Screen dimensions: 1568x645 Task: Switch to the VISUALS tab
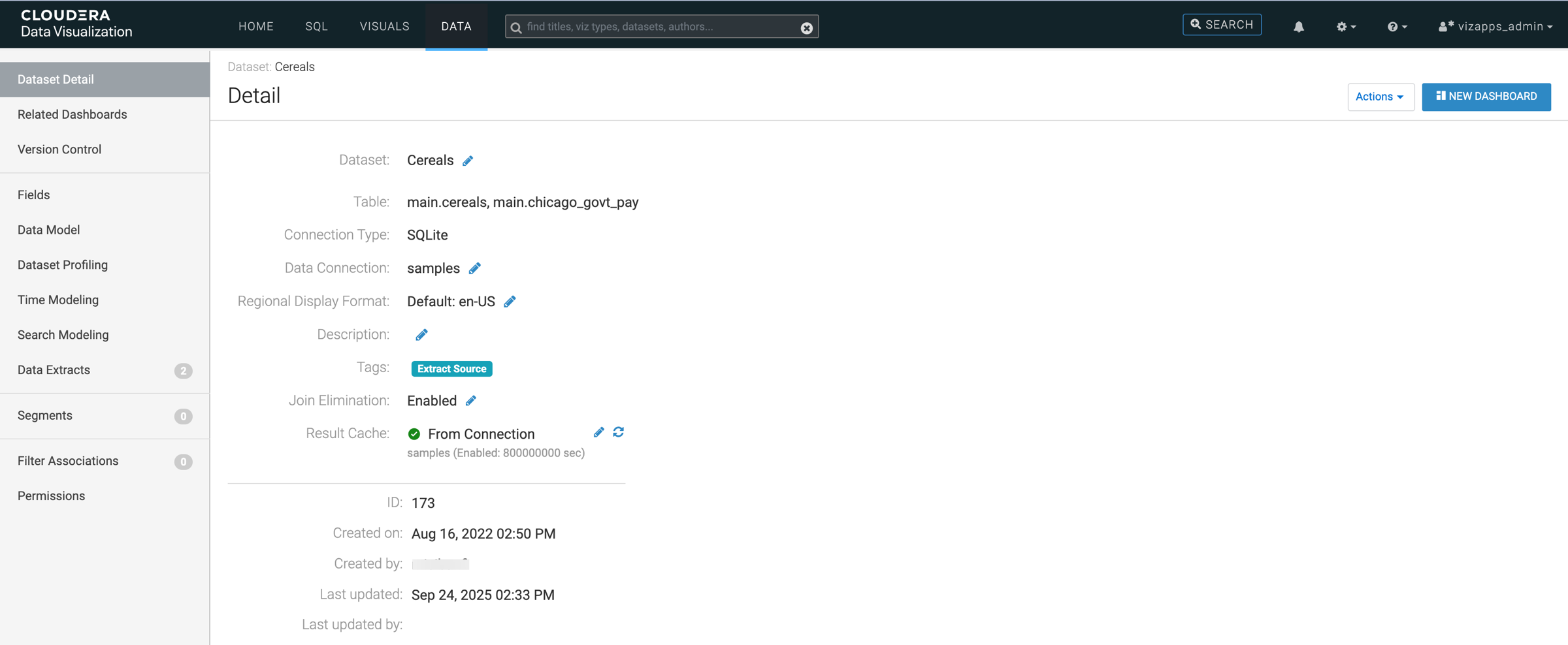pos(384,26)
